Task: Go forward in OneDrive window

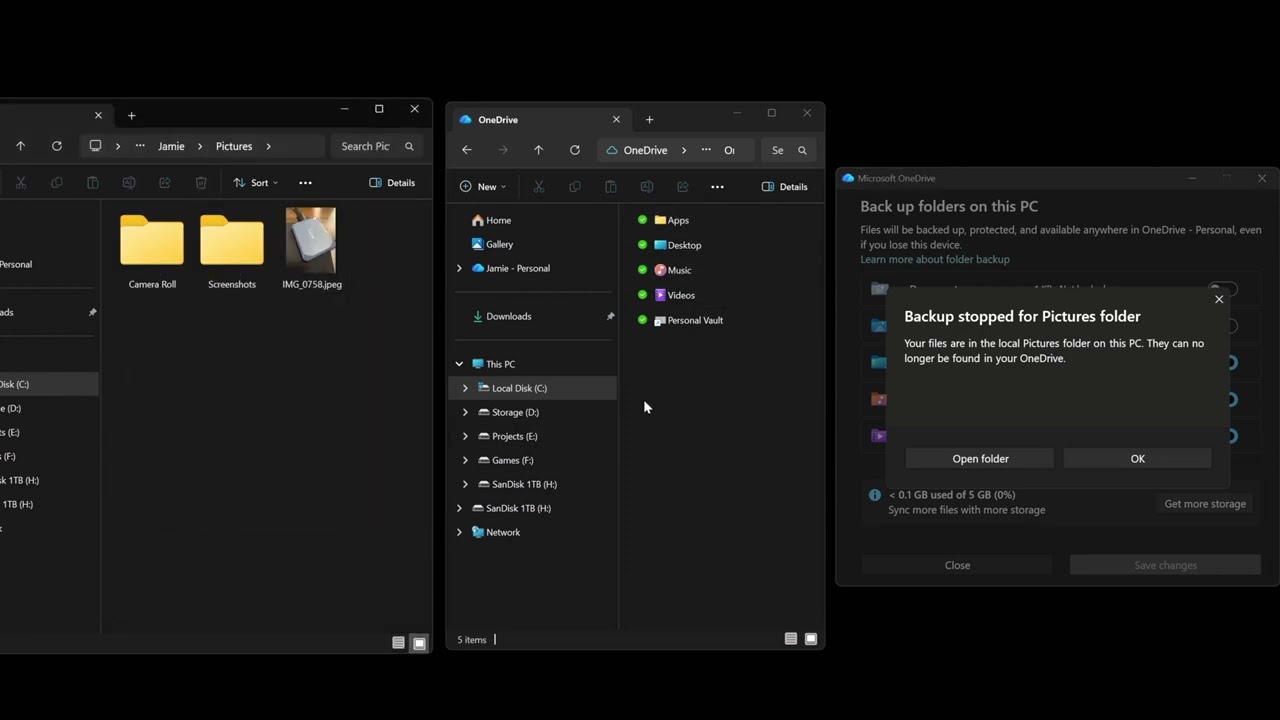Action: coord(503,150)
